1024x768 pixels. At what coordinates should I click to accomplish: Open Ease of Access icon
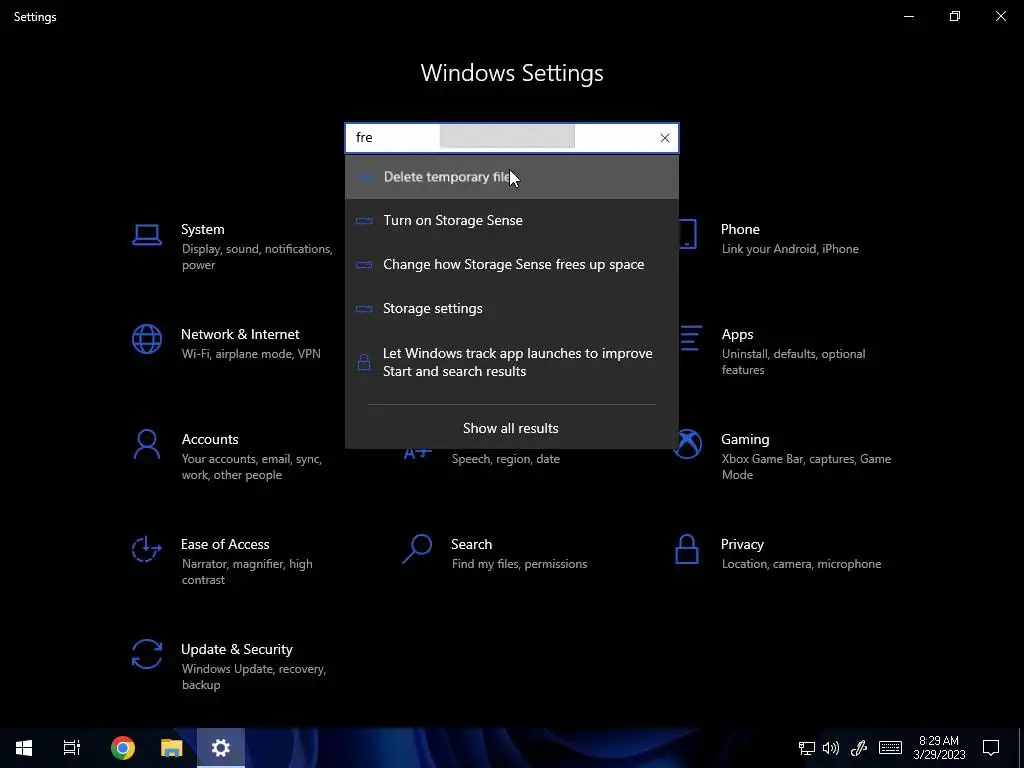coord(146,549)
